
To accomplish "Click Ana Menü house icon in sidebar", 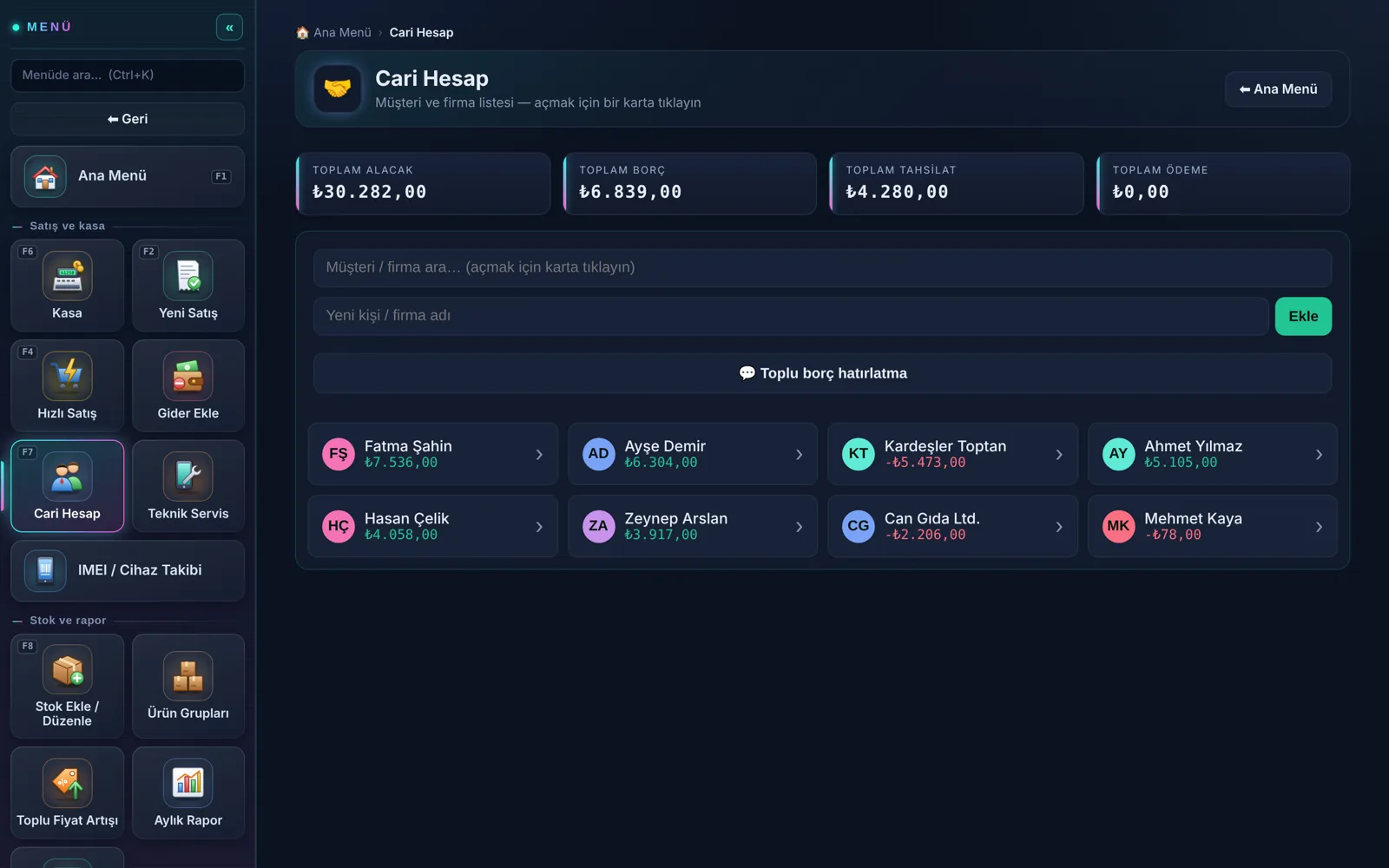I will point(45,176).
